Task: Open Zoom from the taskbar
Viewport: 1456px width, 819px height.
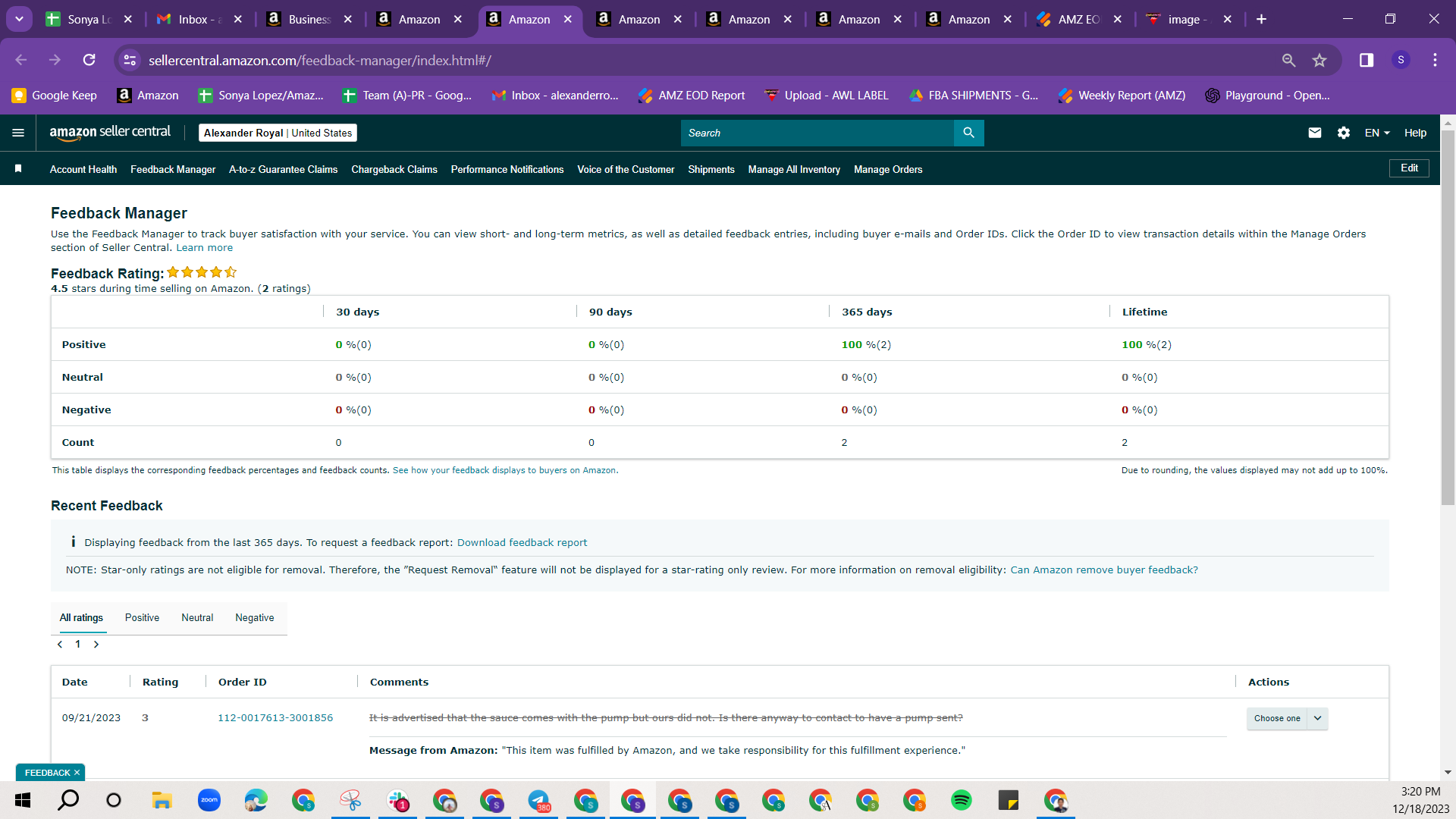Action: tap(209, 800)
